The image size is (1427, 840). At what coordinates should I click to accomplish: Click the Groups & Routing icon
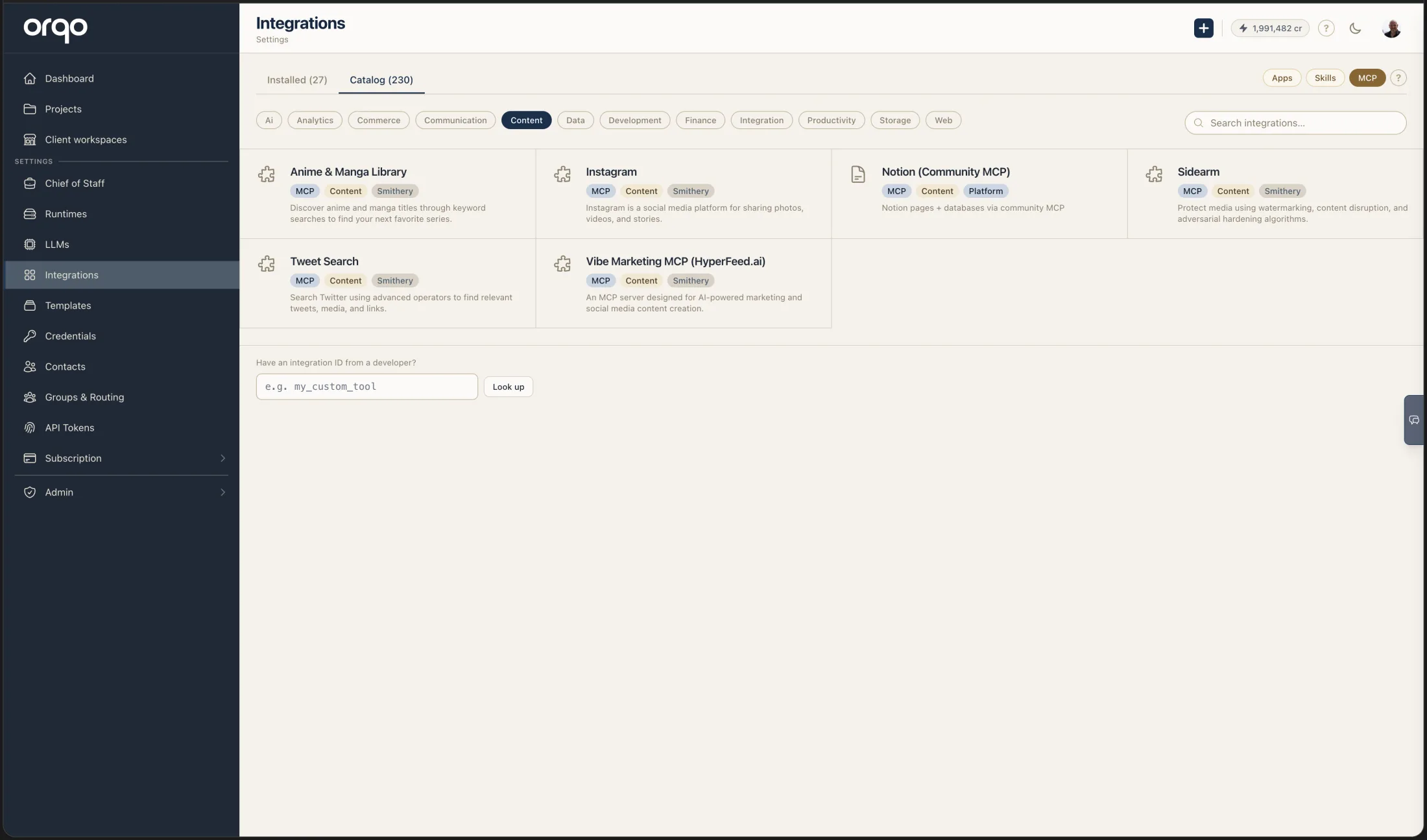coord(30,397)
